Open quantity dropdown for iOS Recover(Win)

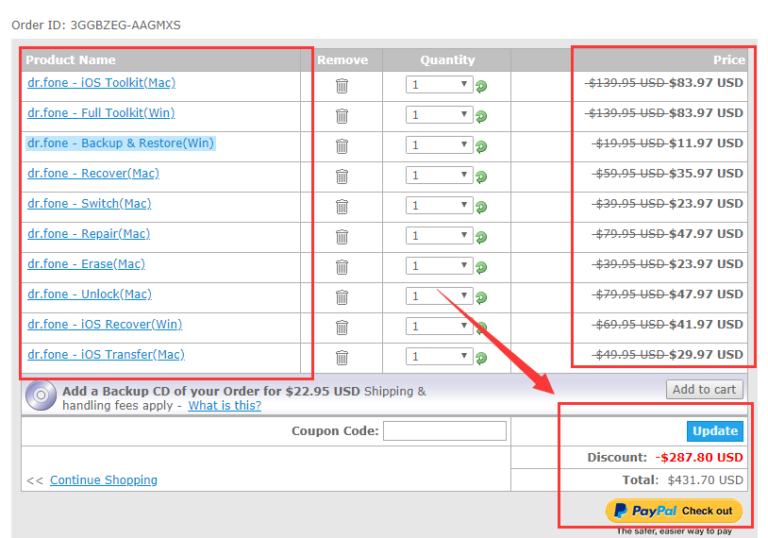(439, 326)
